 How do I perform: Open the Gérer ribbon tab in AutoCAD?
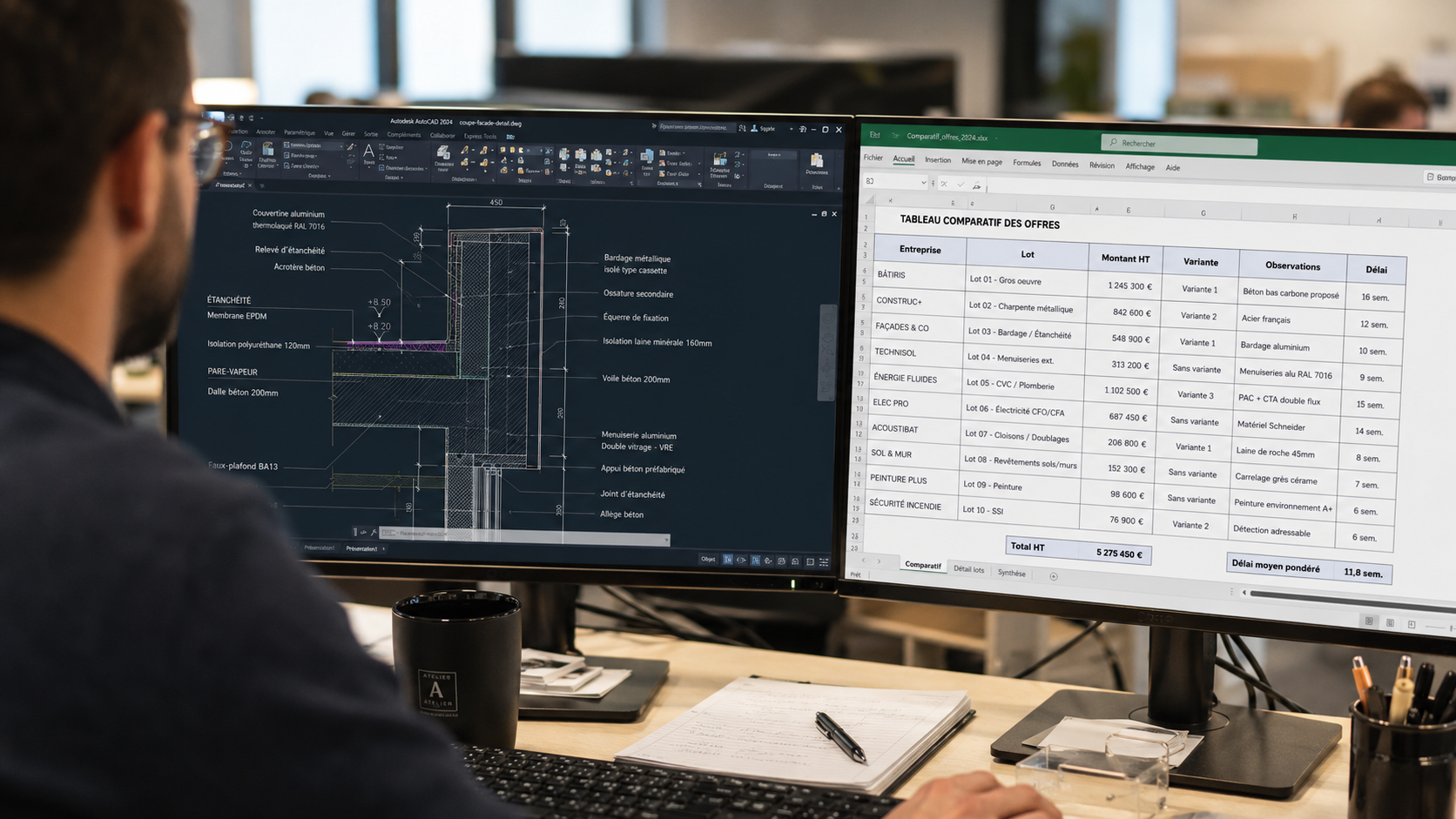point(348,134)
